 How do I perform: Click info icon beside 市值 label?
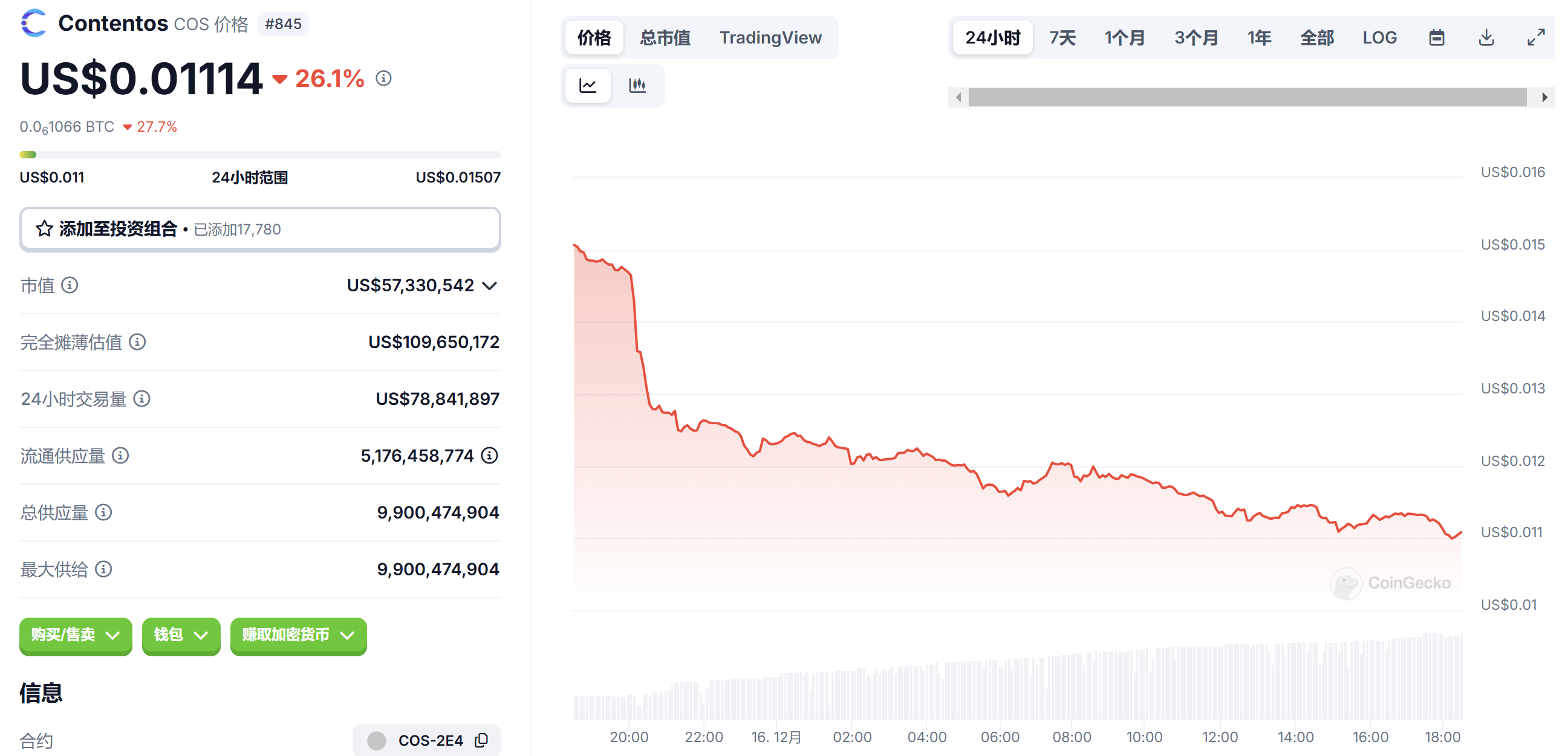coord(70,285)
